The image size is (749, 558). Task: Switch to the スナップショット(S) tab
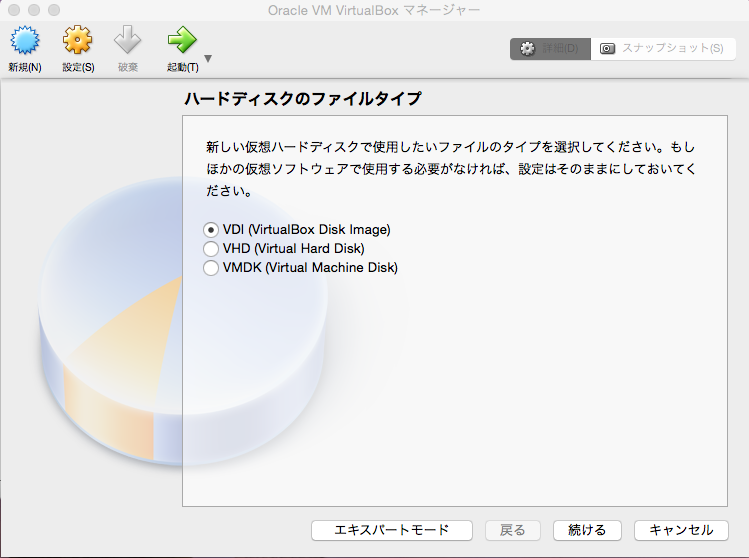663,49
